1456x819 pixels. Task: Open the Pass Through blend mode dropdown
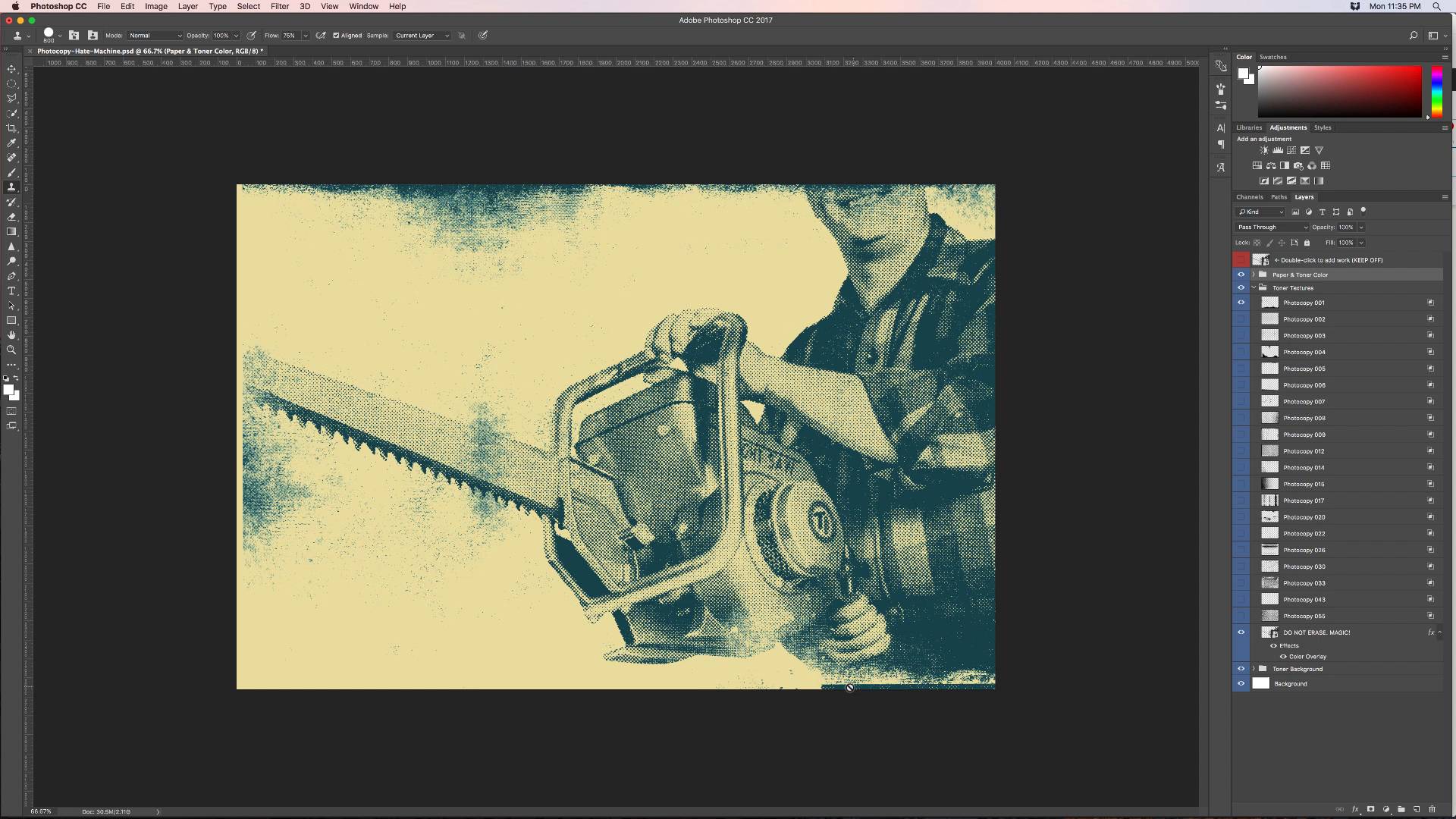click(x=1272, y=227)
